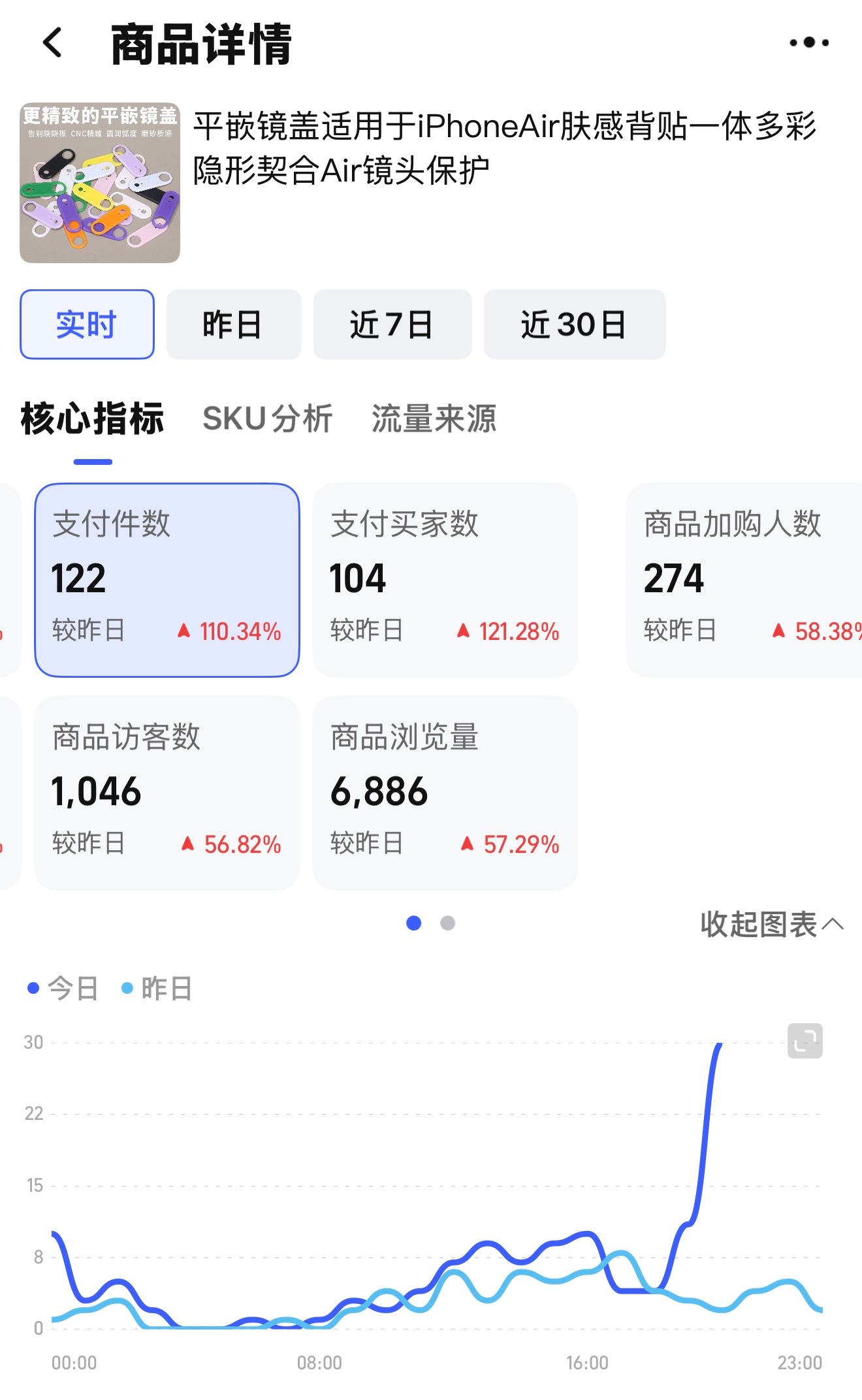
Task: Select the 支付件数 metric card
Action: click(x=167, y=580)
